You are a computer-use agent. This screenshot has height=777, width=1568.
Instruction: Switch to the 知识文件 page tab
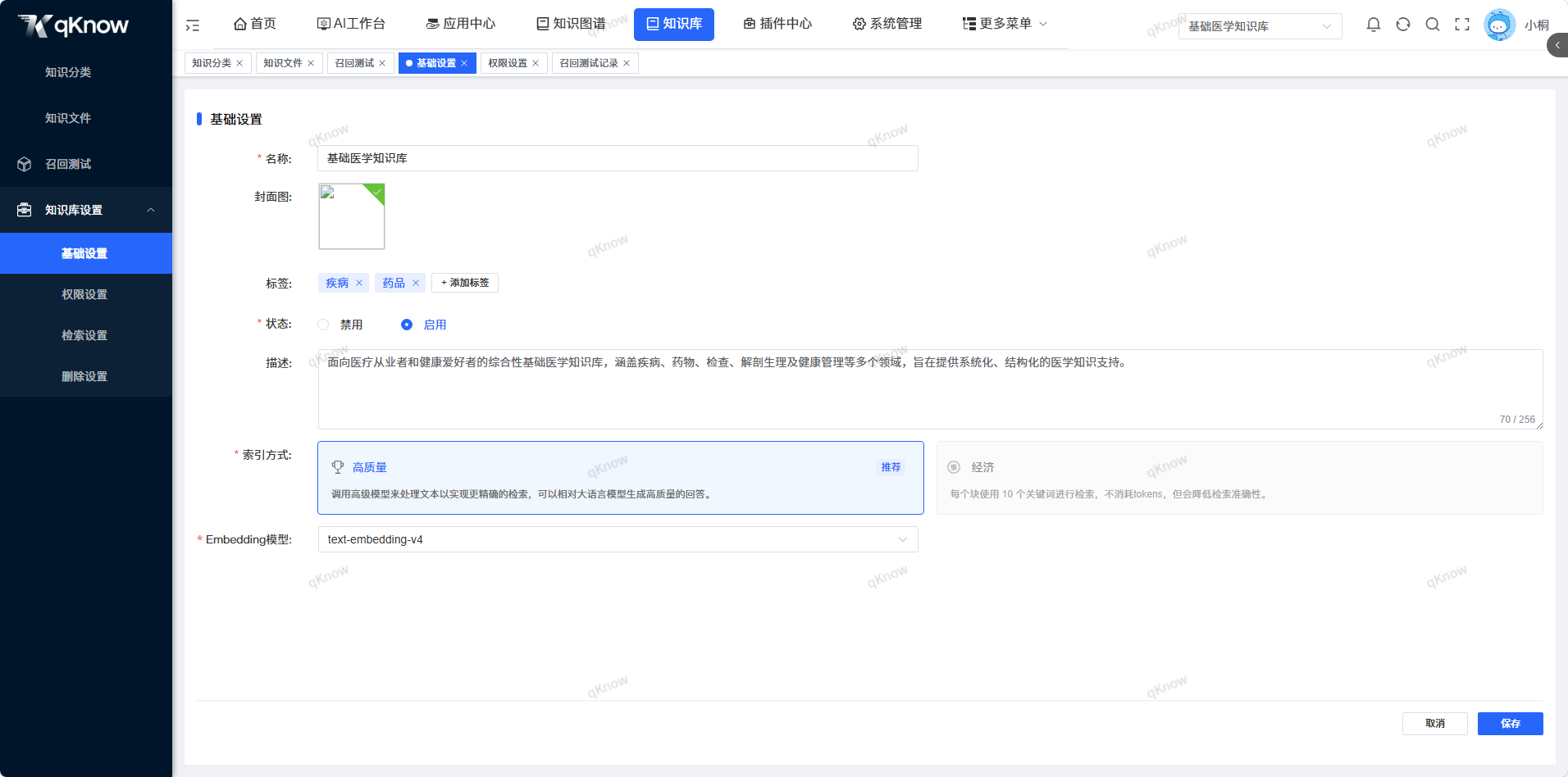pos(283,63)
